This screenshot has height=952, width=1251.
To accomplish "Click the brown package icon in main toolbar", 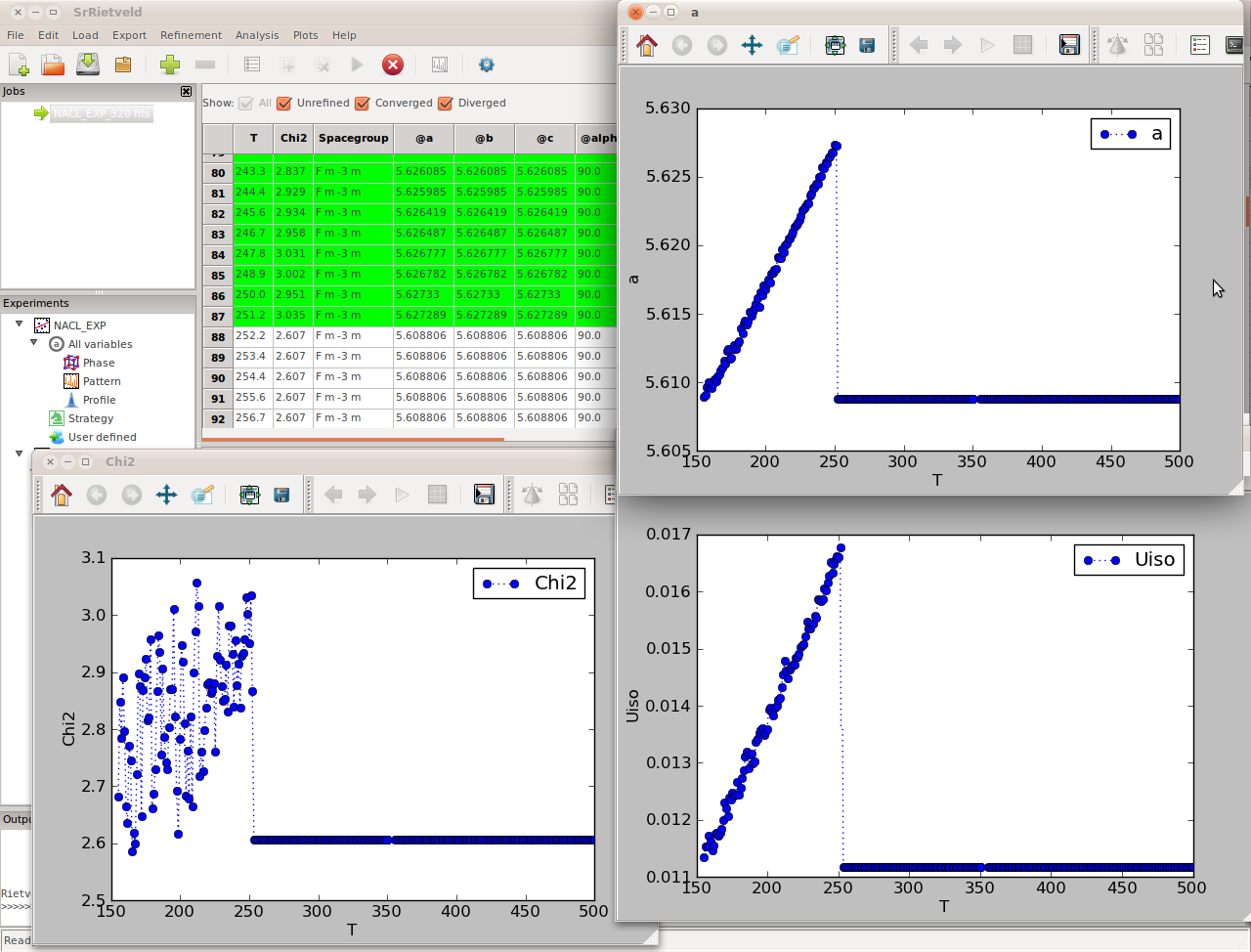I will coord(123,65).
